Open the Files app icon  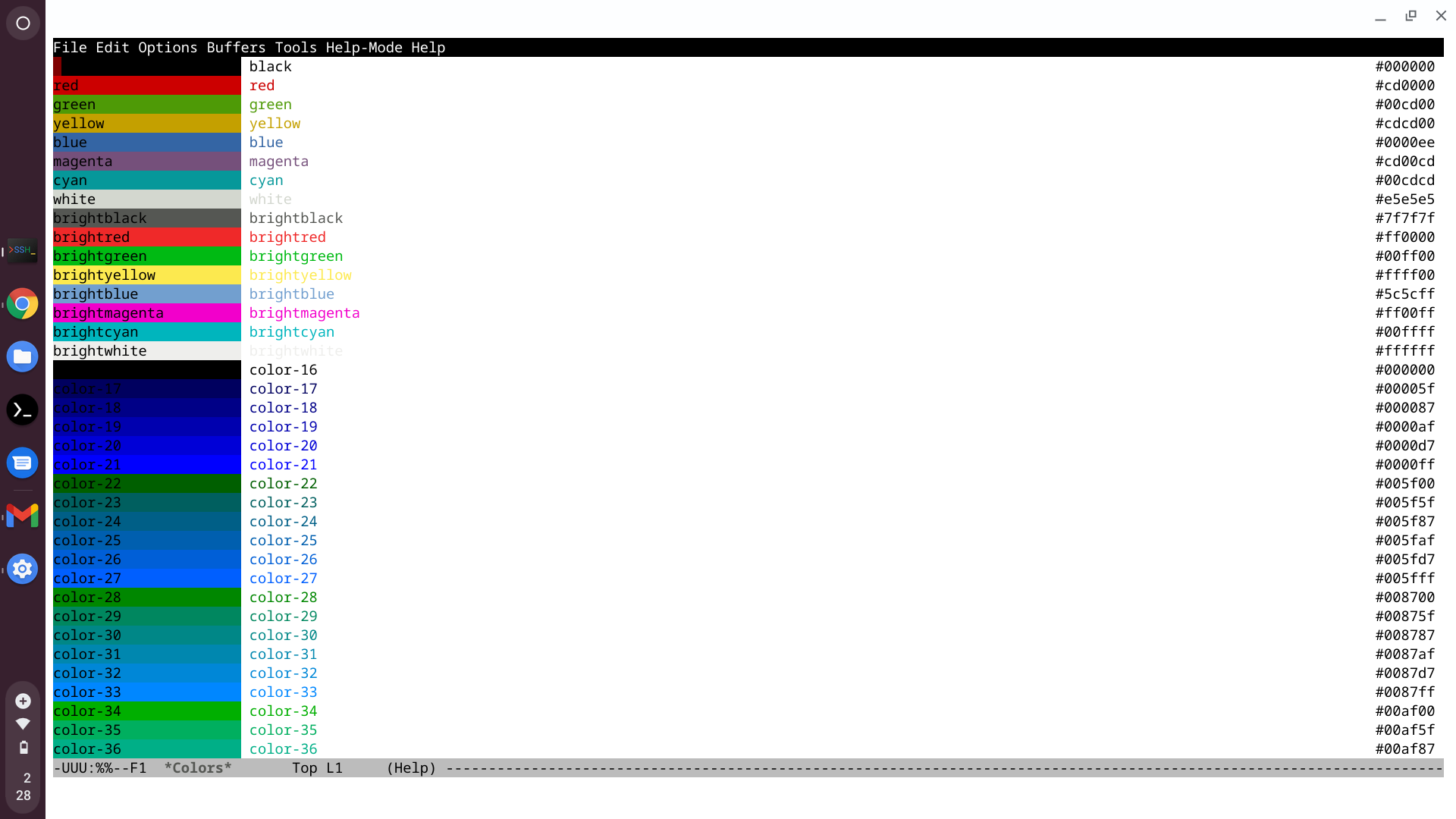click(22, 356)
